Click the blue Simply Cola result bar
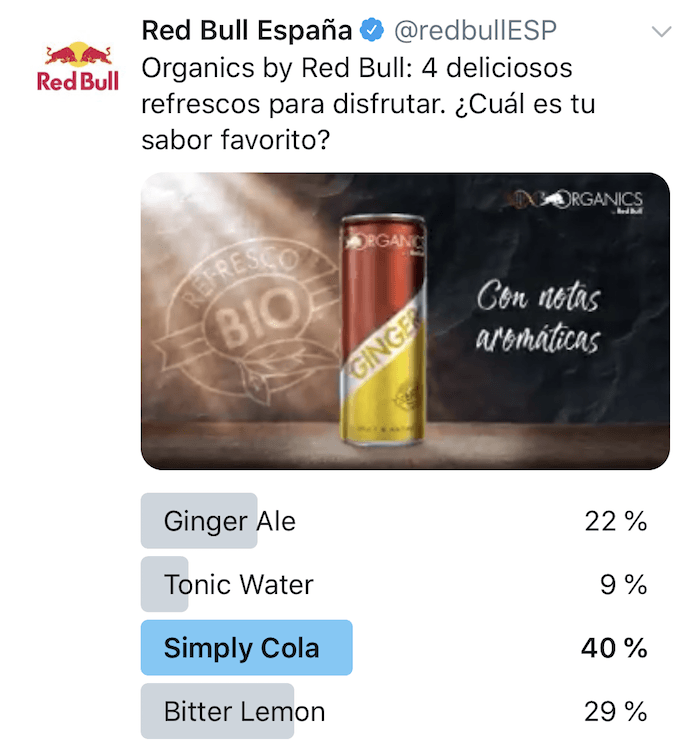 (x=247, y=648)
